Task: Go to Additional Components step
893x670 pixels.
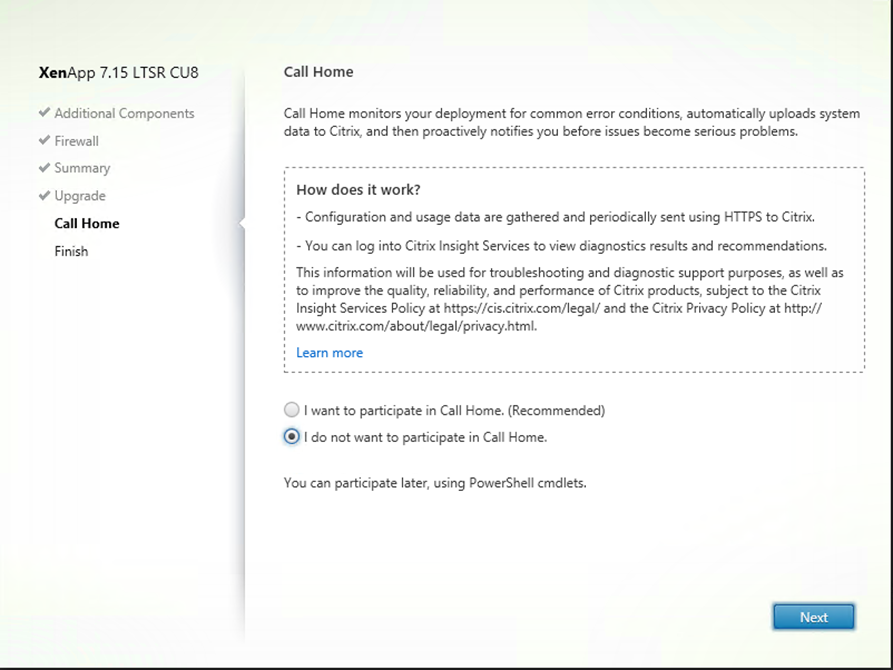Action: point(124,113)
